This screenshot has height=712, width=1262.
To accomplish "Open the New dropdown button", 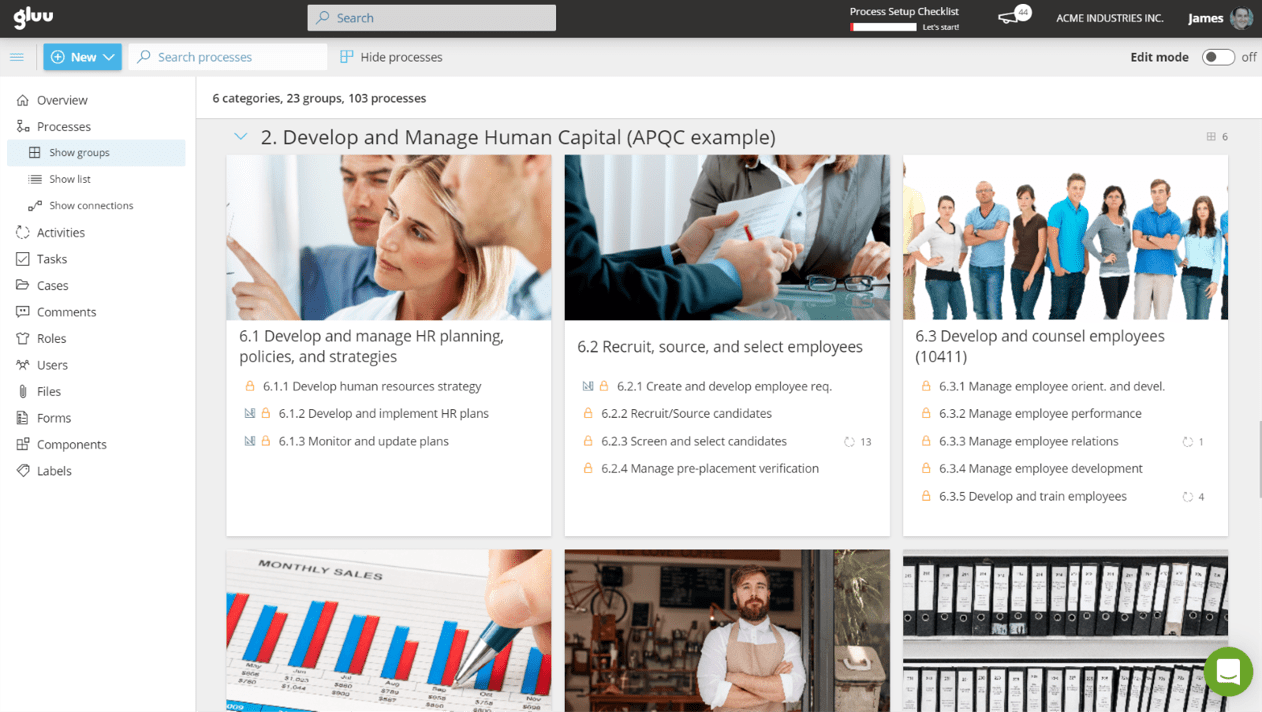I will coord(82,57).
